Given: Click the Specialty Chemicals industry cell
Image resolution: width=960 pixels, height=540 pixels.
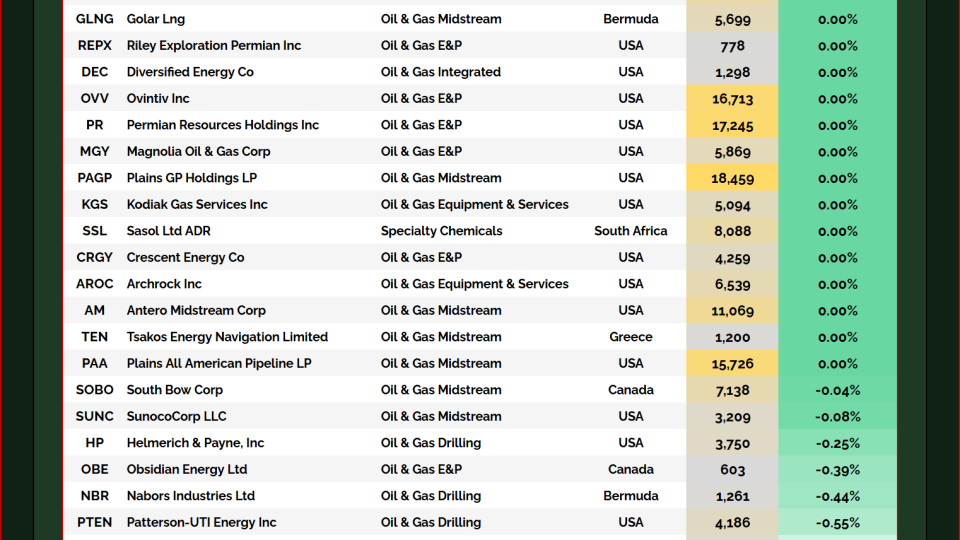Looking at the screenshot, I should coord(441,231).
